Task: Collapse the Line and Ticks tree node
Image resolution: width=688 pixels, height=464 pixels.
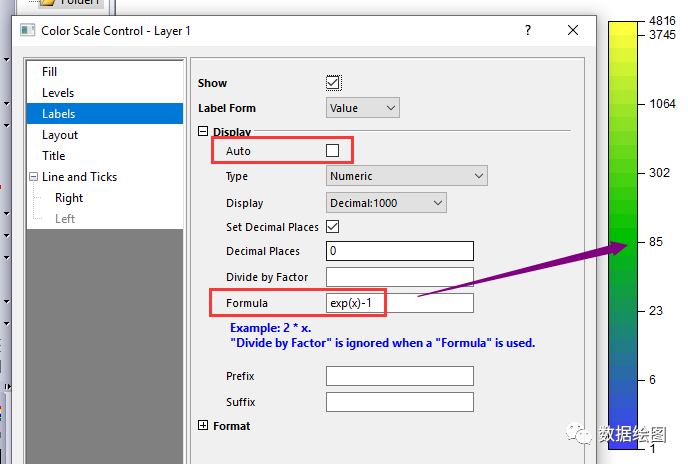Action: (33, 176)
